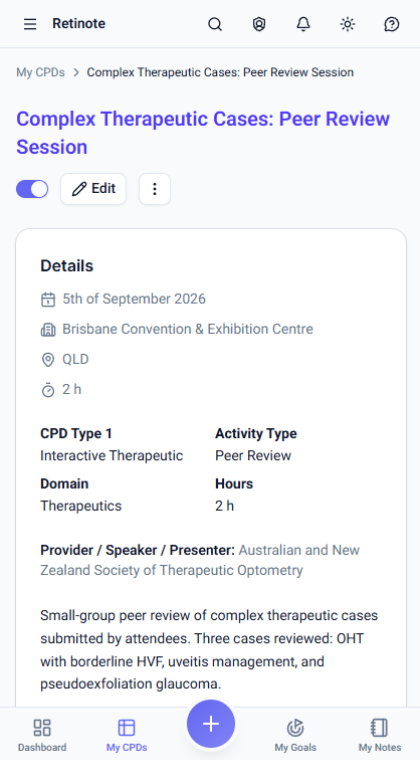Click the map pin icon beside QLD
Viewport: 420px width, 760px height.
tap(47, 360)
